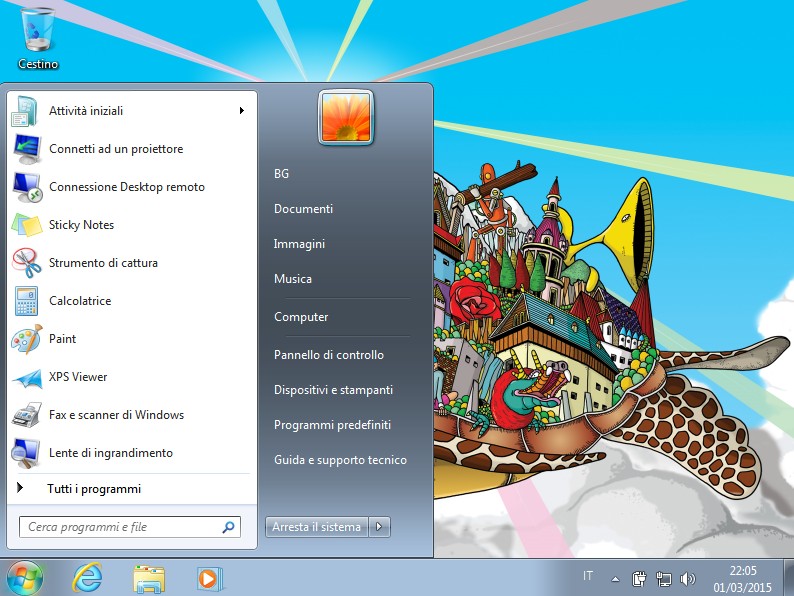Click the search magnifier icon
This screenshot has width=794, height=596.
[228, 527]
